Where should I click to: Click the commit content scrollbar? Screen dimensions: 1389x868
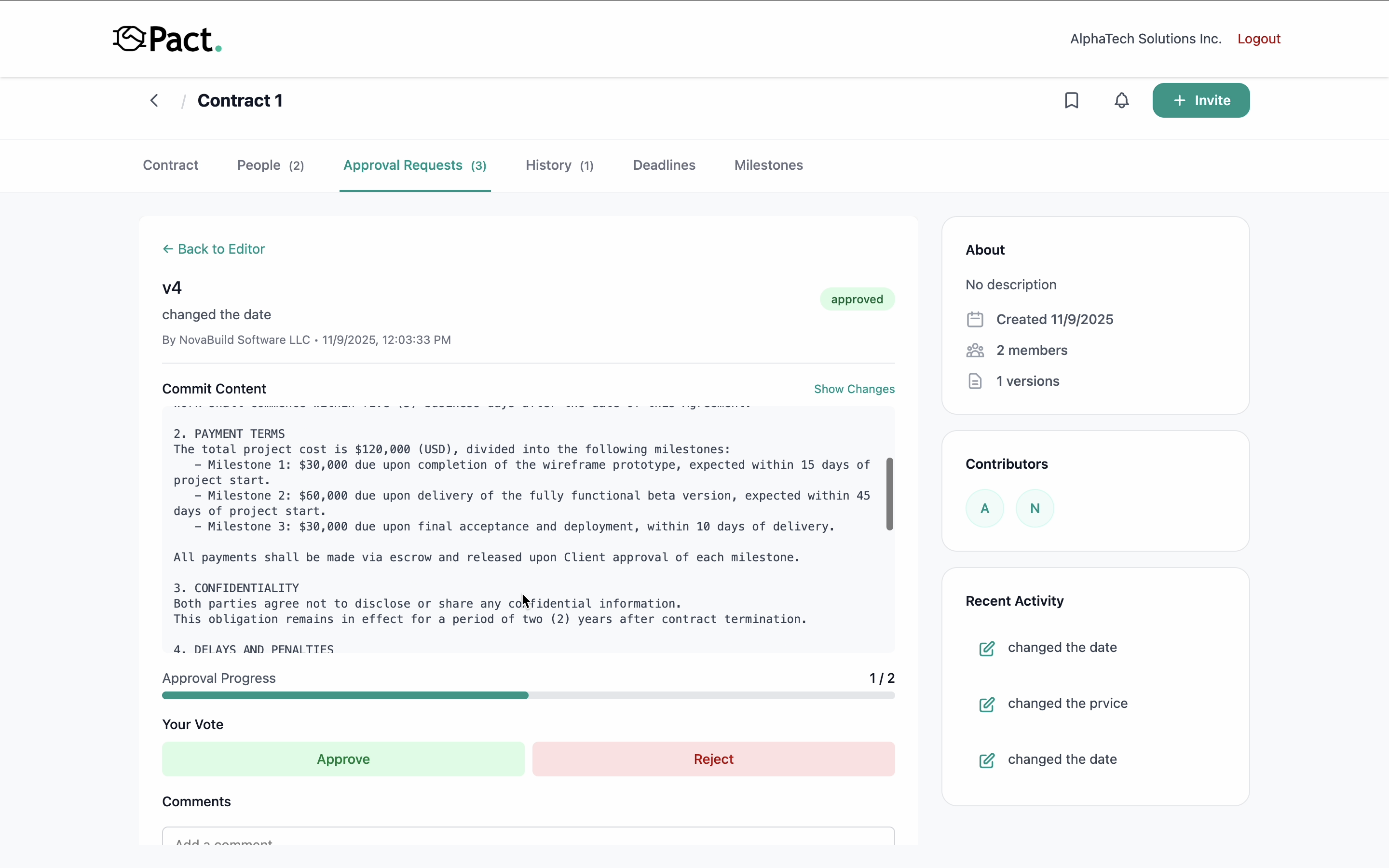coord(889,494)
